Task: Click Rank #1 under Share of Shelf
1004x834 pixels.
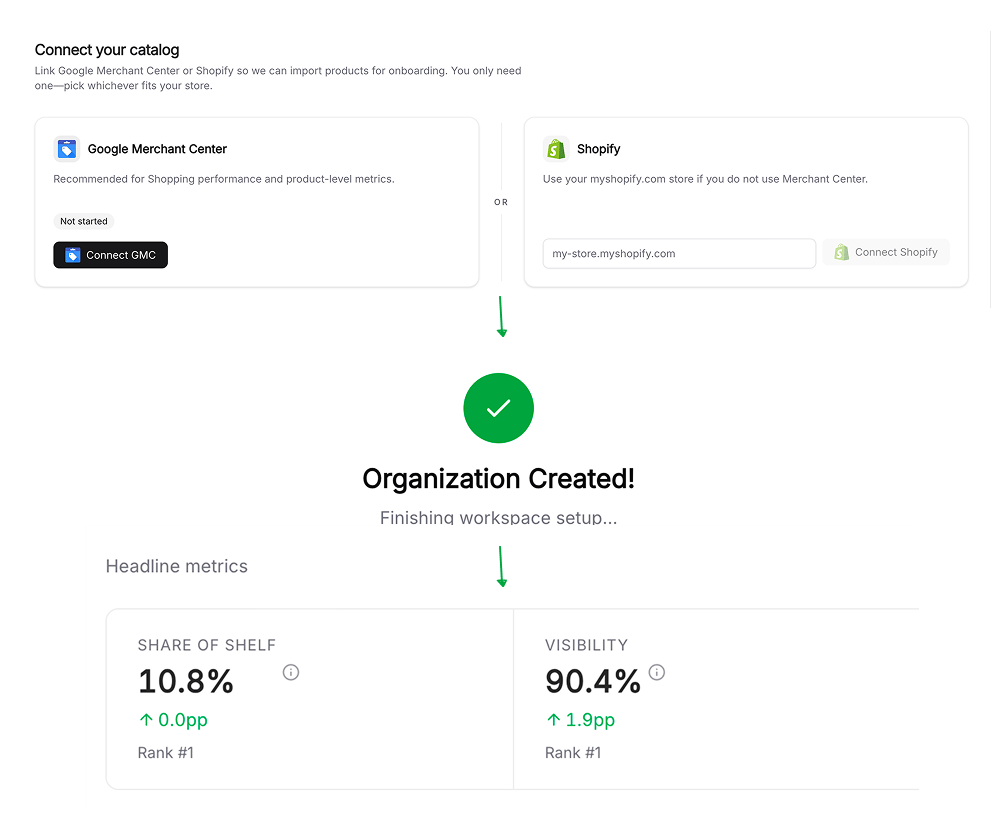Action: coord(165,753)
